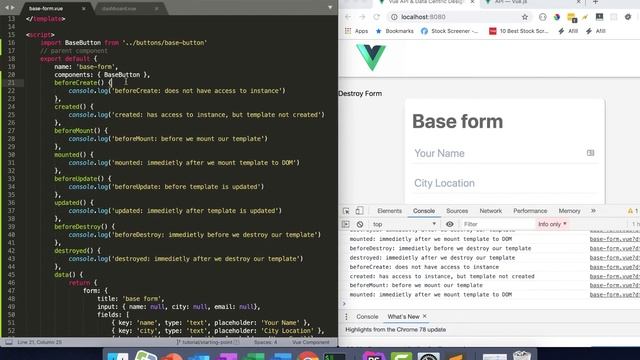Open Chrome from the Dock
Viewport: 640px width, 360px height.
(308, 356)
